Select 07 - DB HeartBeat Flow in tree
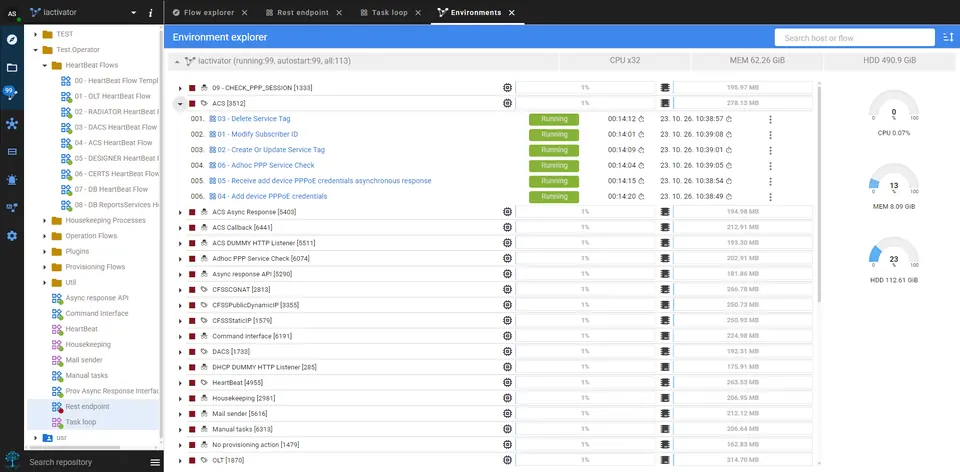The height and width of the screenshot is (472, 960). click(x=111, y=189)
